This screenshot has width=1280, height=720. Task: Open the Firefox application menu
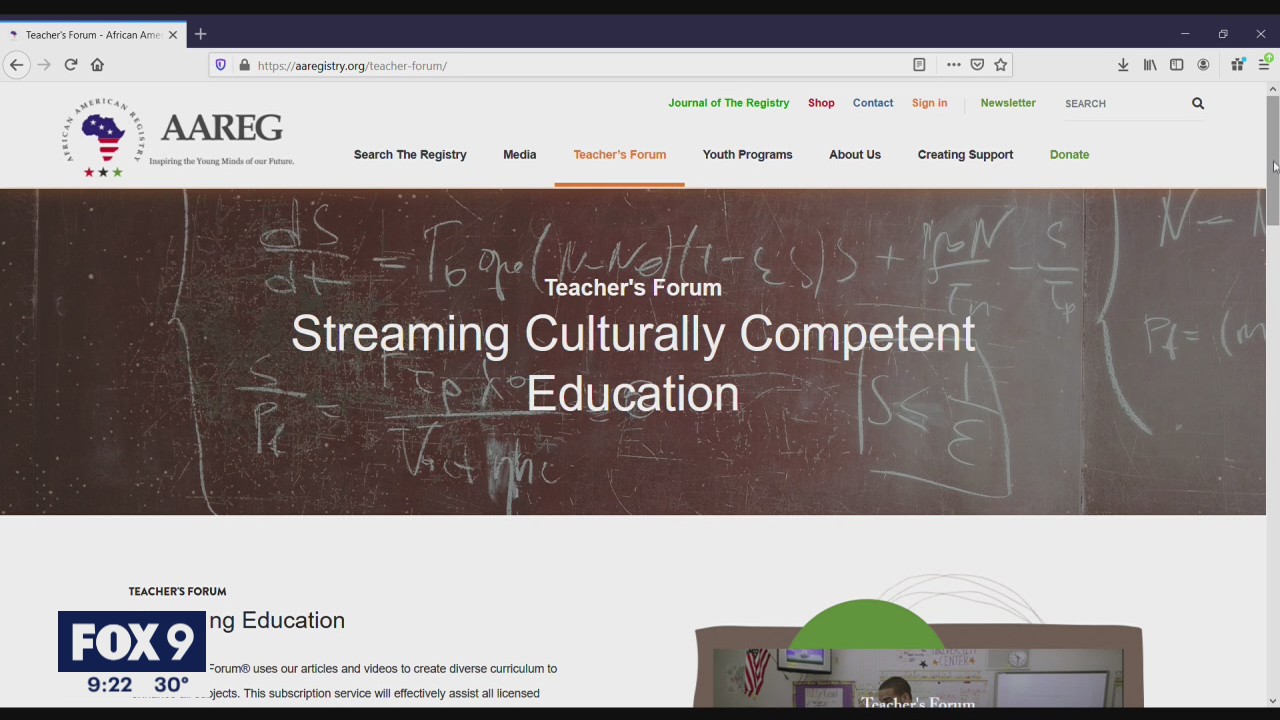pyautogui.click(x=1264, y=64)
